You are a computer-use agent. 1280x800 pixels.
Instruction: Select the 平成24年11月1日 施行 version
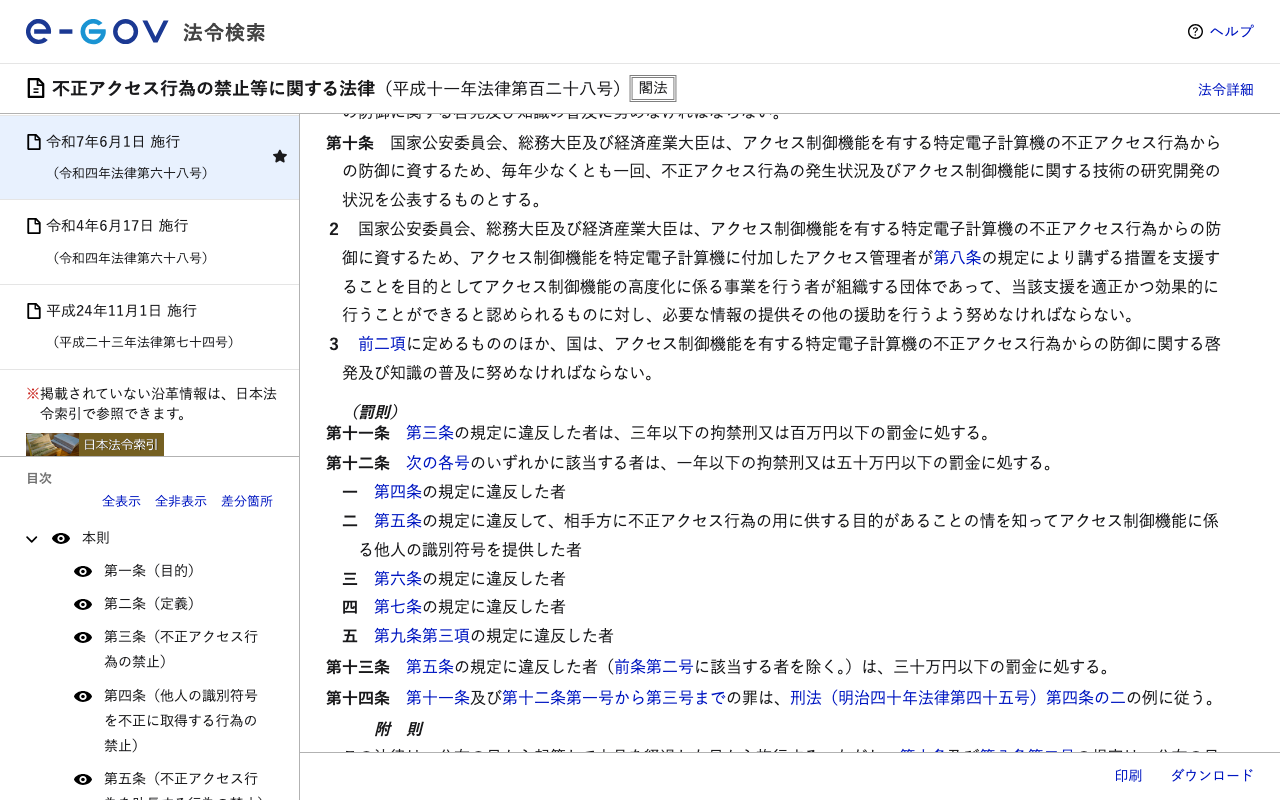point(149,327)
